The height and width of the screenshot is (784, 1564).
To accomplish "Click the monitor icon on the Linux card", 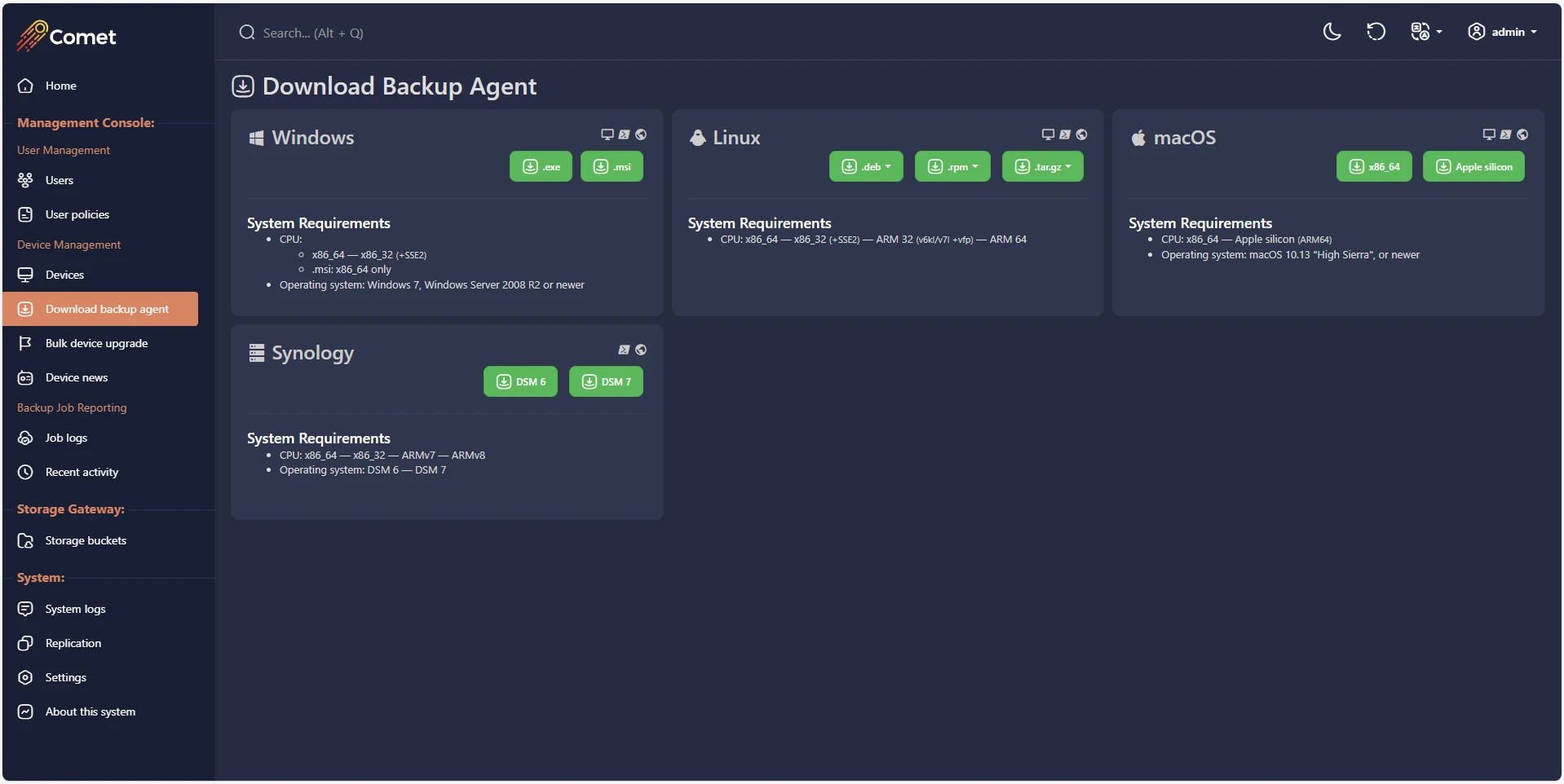I will pyautogui.click(x=1048, y=134).
